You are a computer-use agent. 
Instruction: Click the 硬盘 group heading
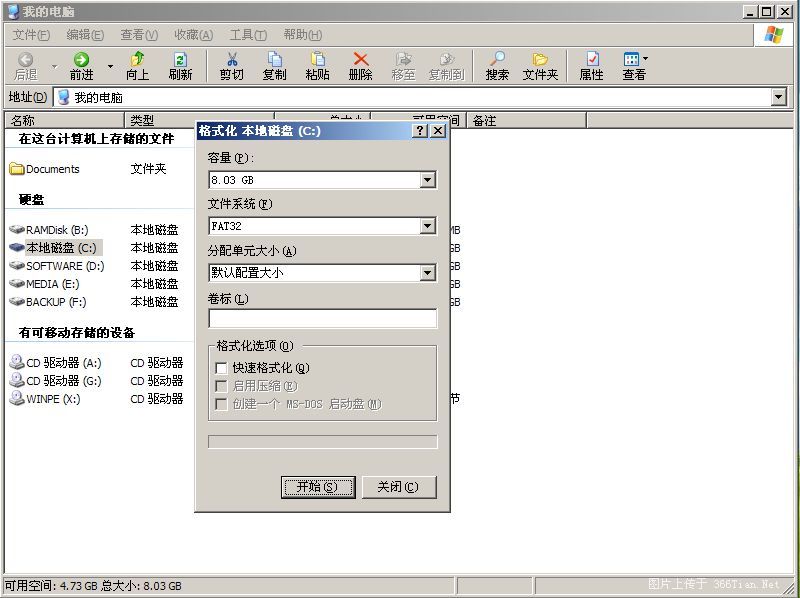pyautogui.click(x=32, y=200)
